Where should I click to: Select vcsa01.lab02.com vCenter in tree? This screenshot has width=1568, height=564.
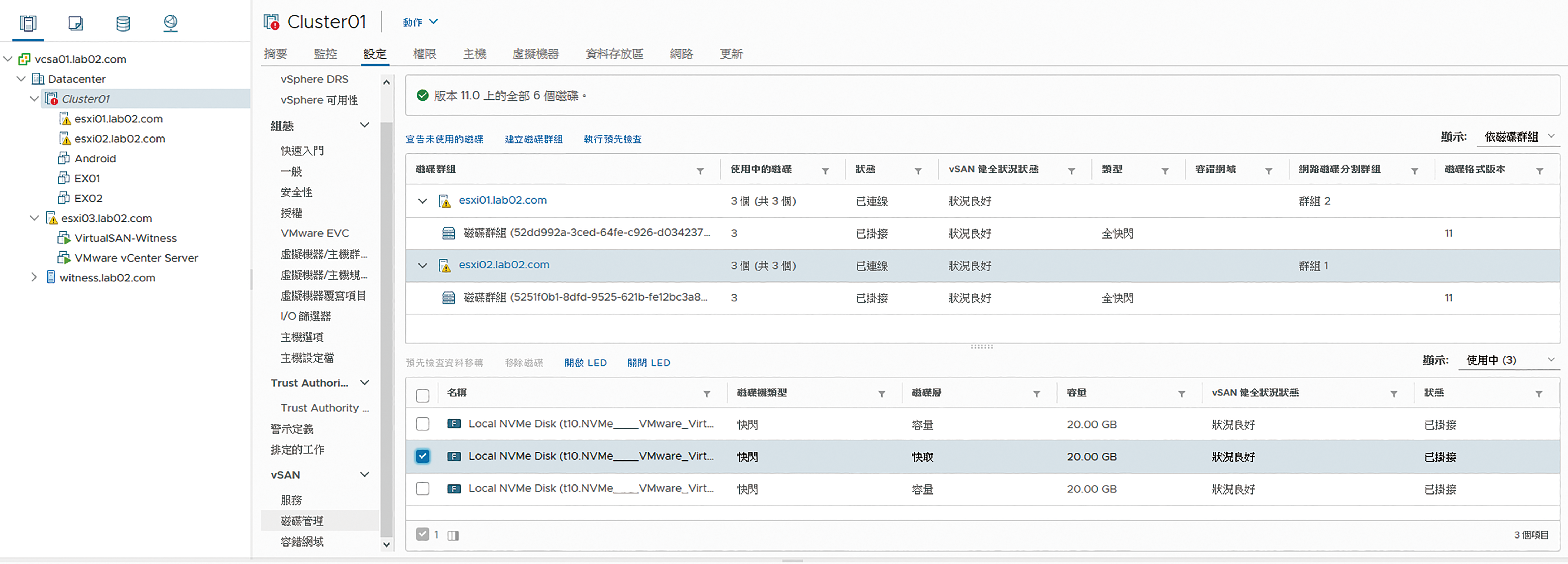[80, 59]
